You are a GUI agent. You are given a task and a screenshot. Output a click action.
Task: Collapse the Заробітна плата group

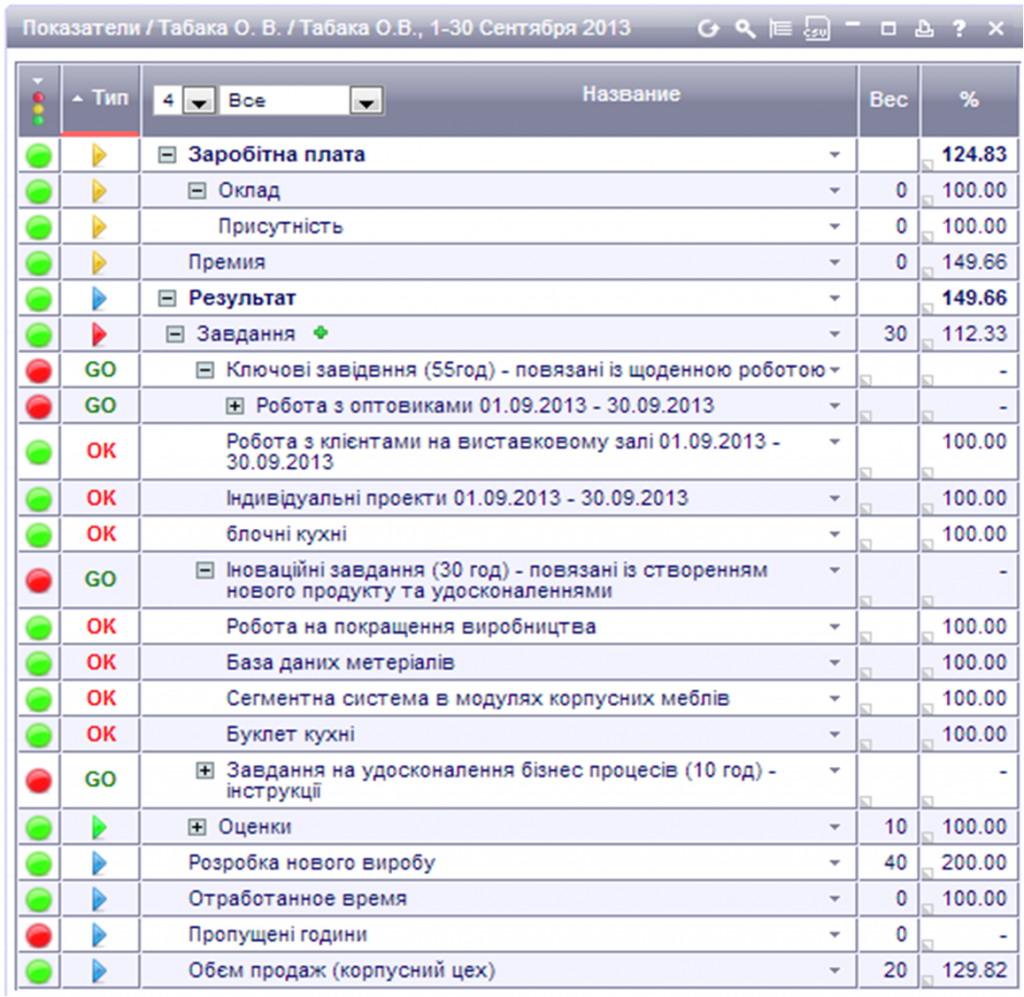[x=168, y=155]
